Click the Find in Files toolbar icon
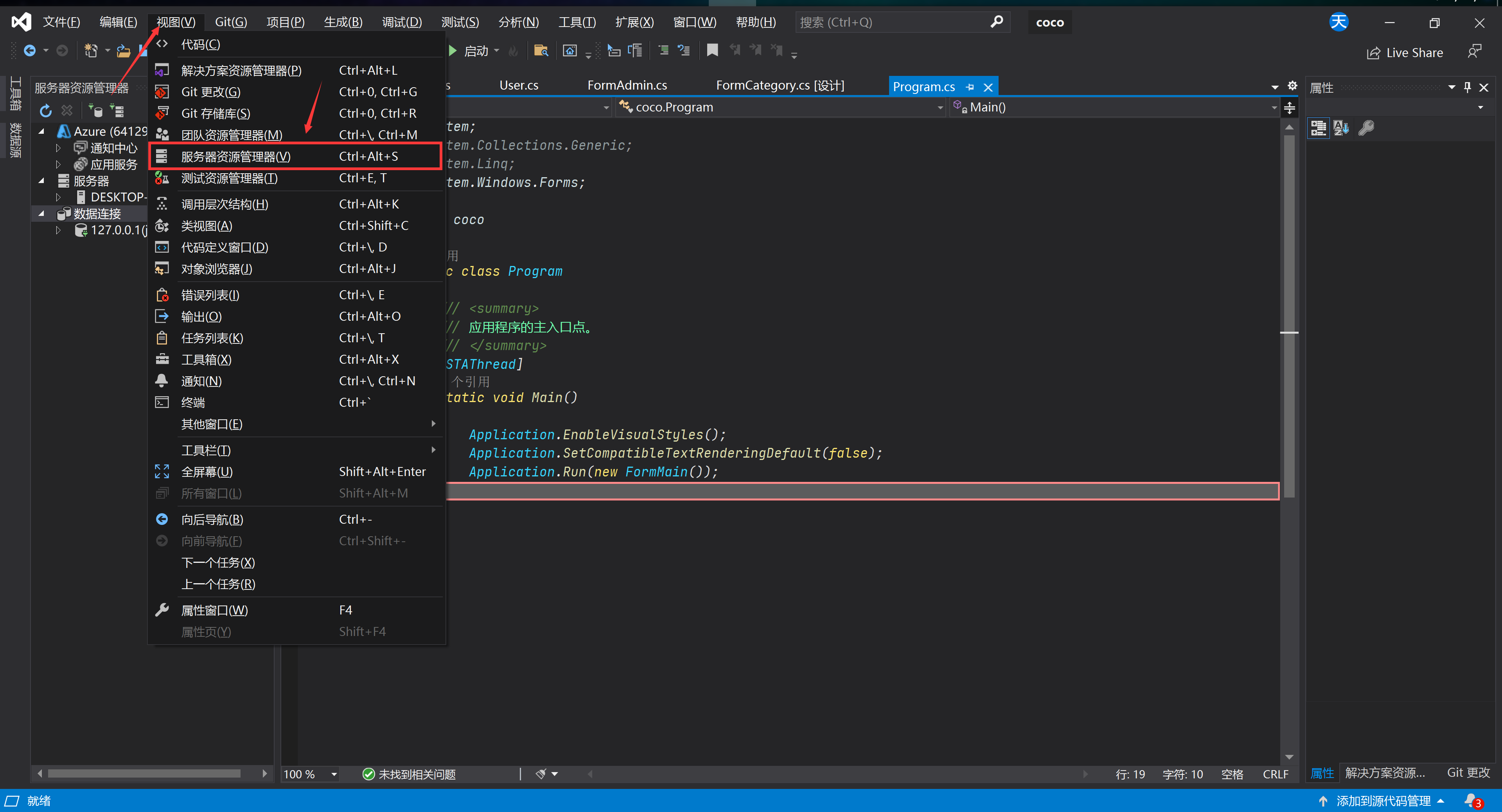Screen dimensions: 1502x812 point(541,51)
